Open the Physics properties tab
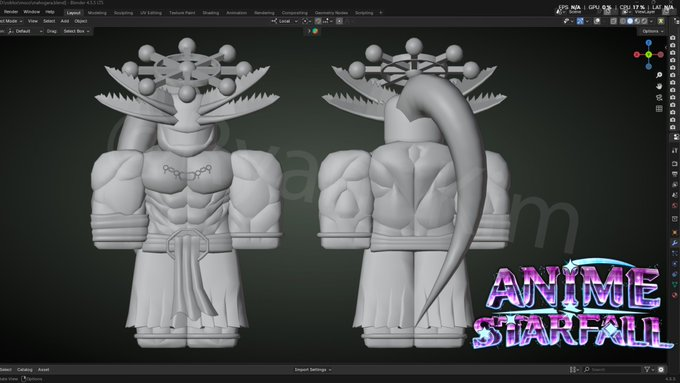680x383 pixels. tap(674, 264)
